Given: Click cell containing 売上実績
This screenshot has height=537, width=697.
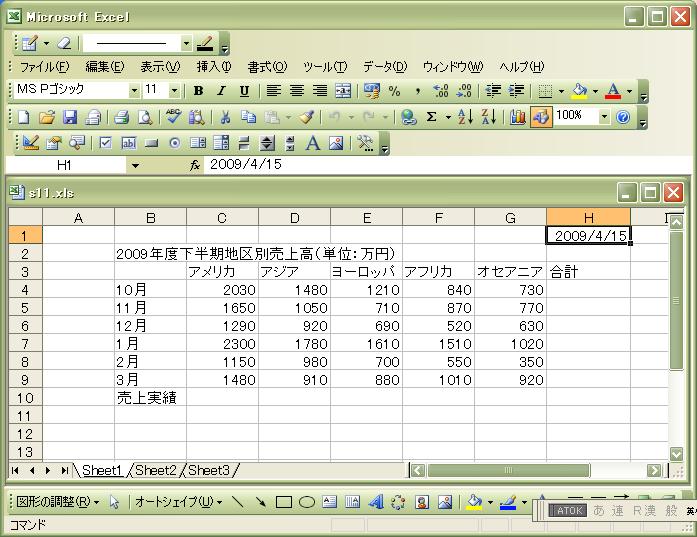Looking at the screenshot, I should click(150, 397).
